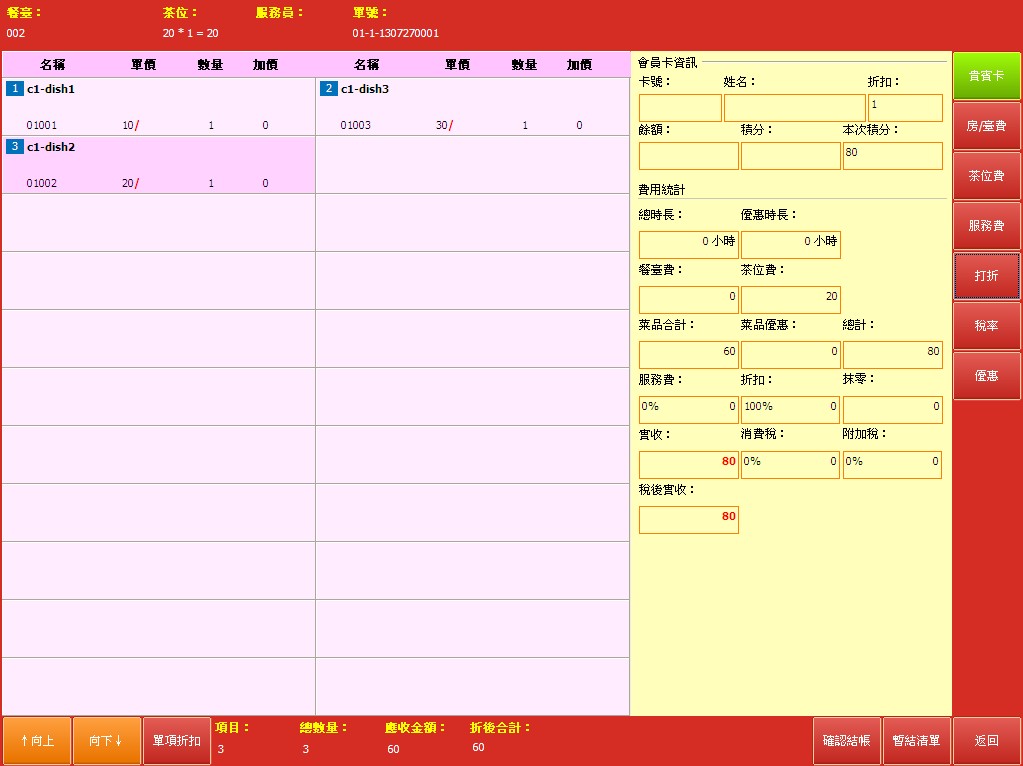Click item code 01002
1023x766 pixels.
pyautogui.click(x=42, y=183)
